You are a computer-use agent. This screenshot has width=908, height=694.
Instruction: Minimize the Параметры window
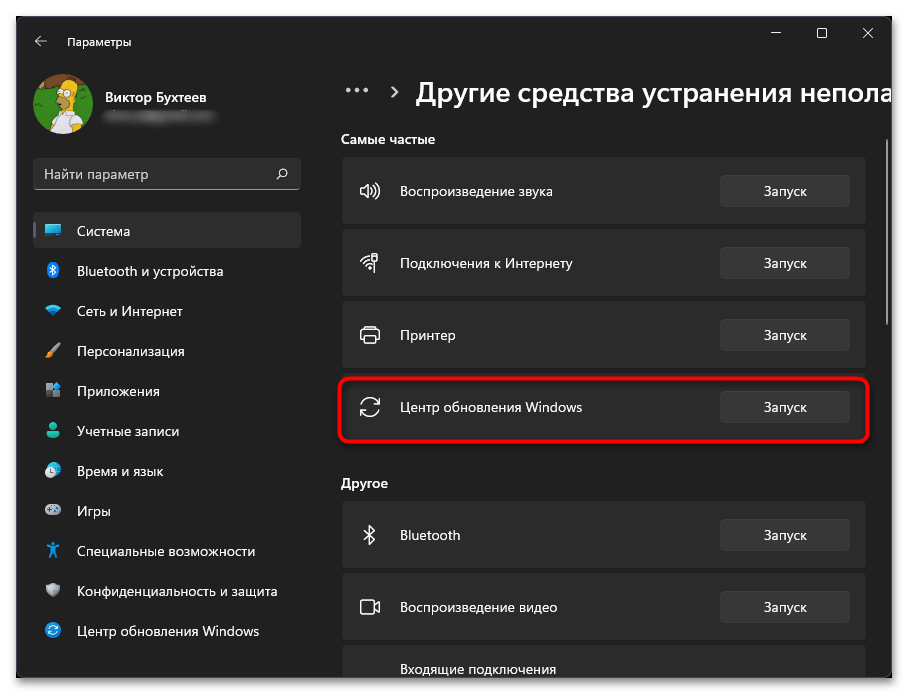pos(776,33)
